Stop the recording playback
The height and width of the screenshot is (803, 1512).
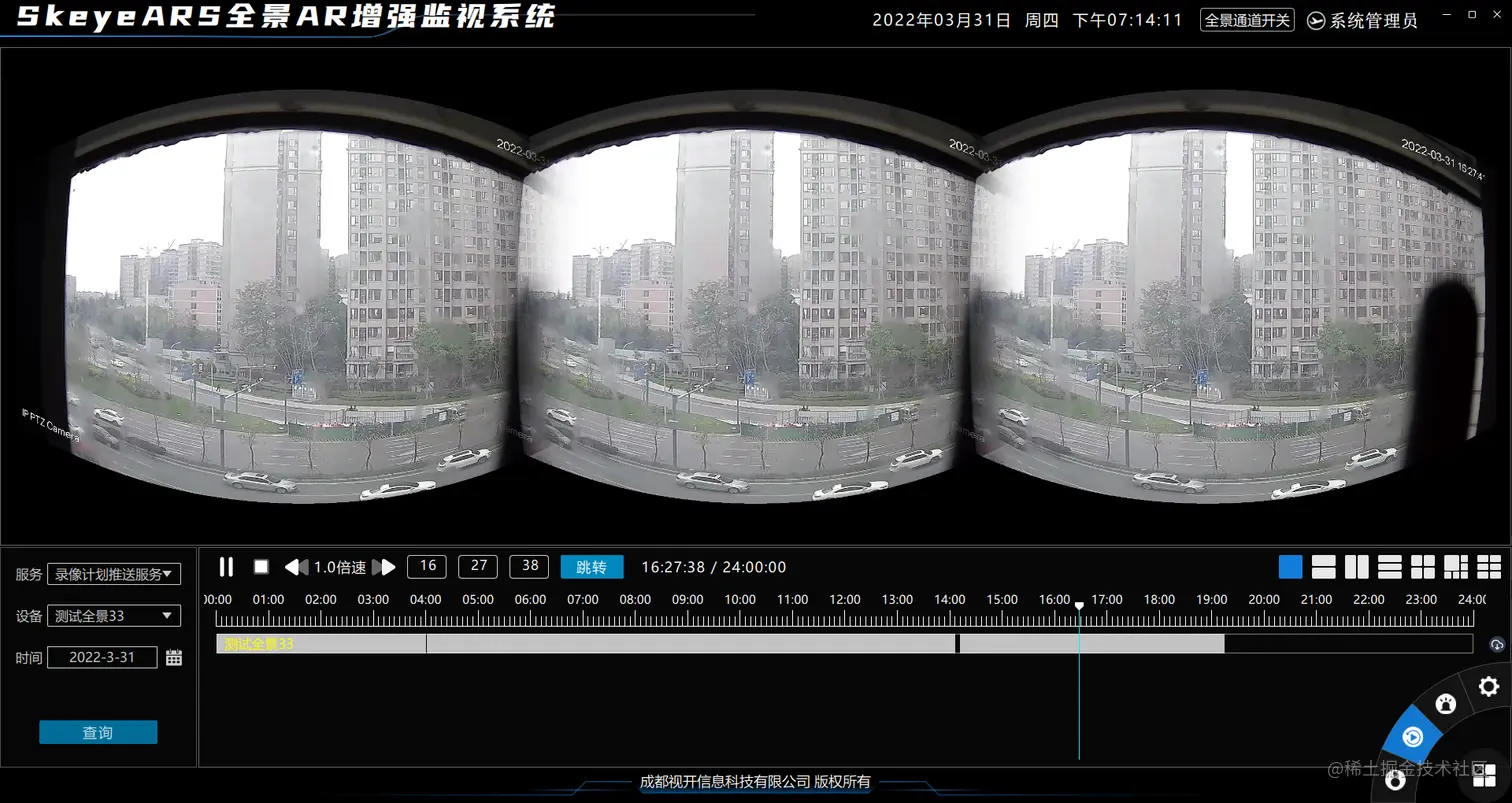coord(261,567)
